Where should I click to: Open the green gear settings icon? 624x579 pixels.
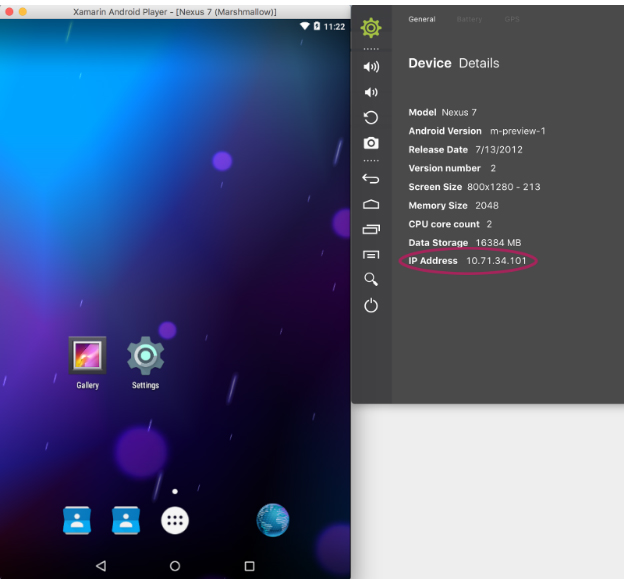pyautogui.click(x=371, y=28)
